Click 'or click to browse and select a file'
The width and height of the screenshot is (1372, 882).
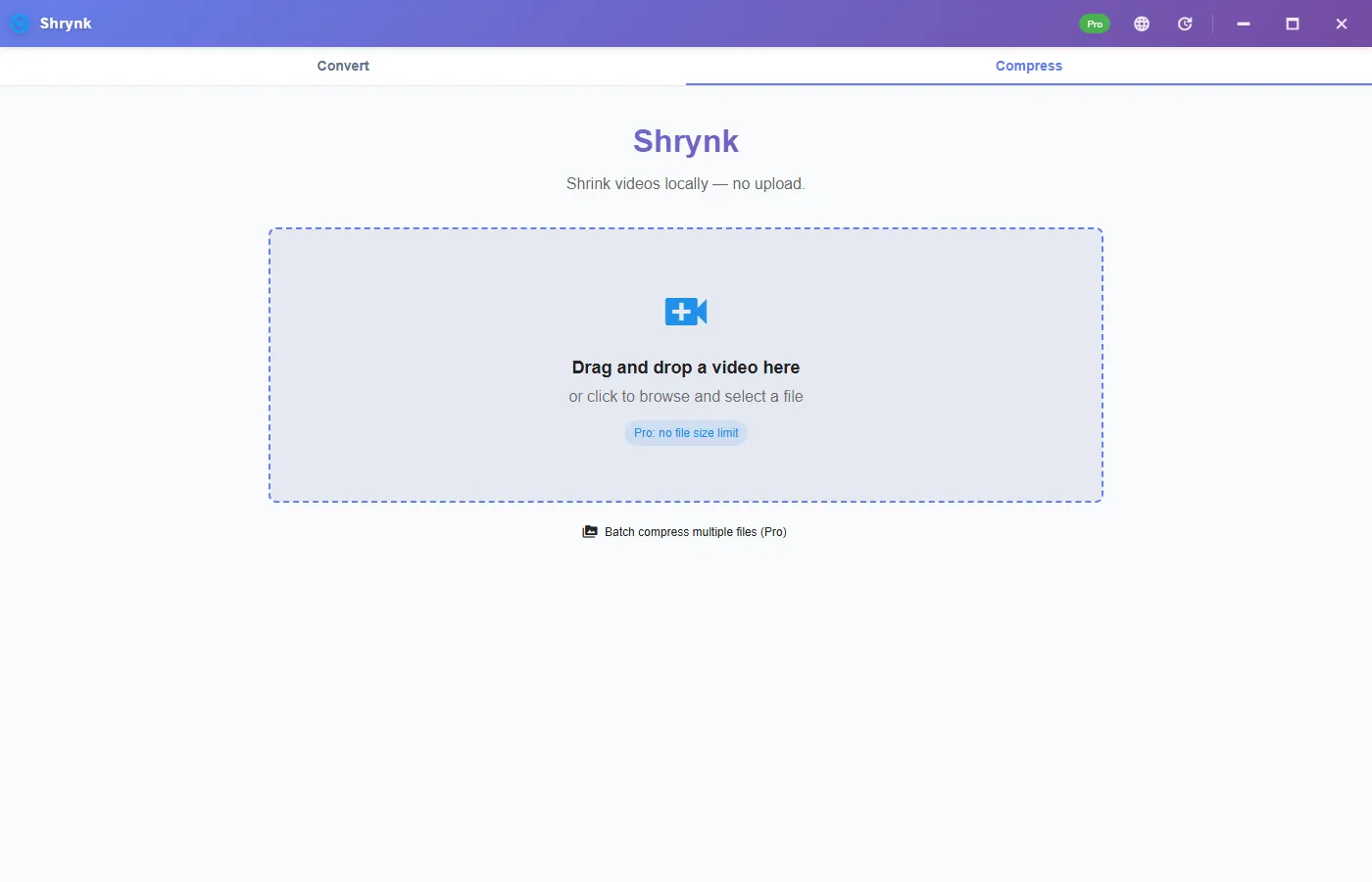pos(686,396)
